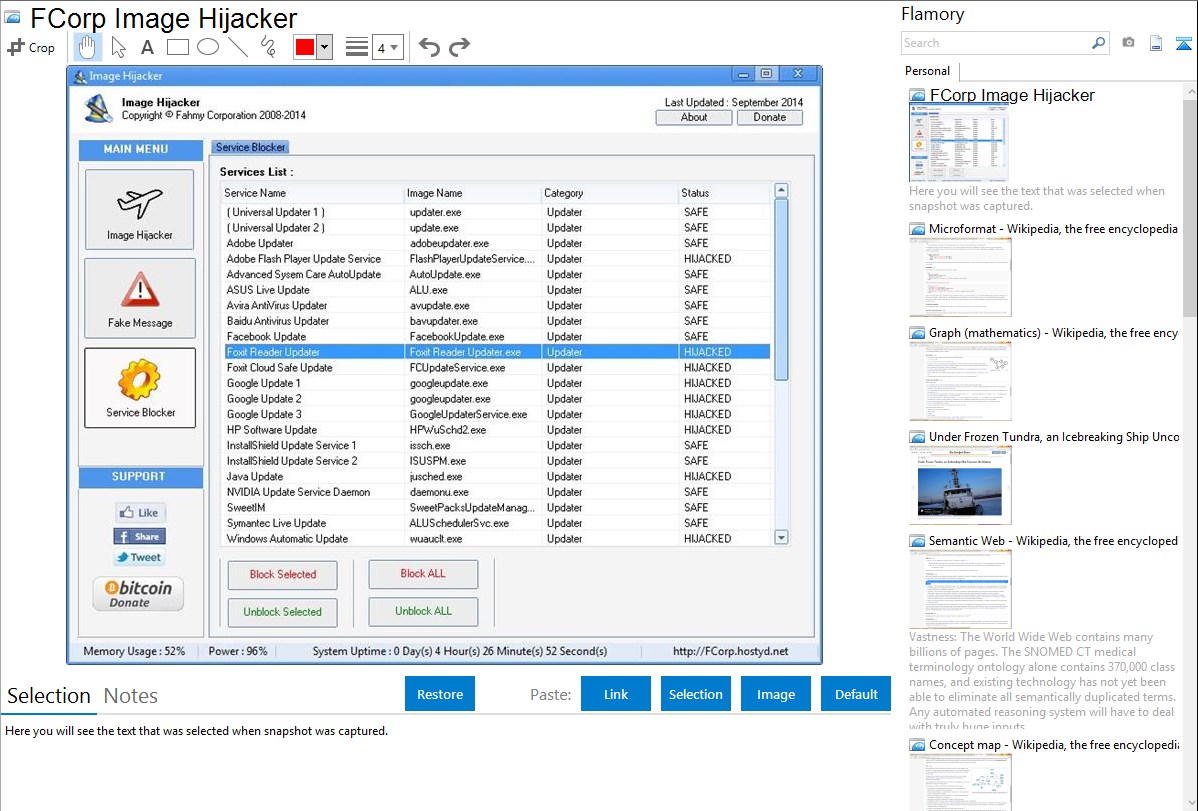Open the Microformat Wikipedia snapshot thumbnail
Viewport: 1198px width, 811px height.
[x=960, y=277]
